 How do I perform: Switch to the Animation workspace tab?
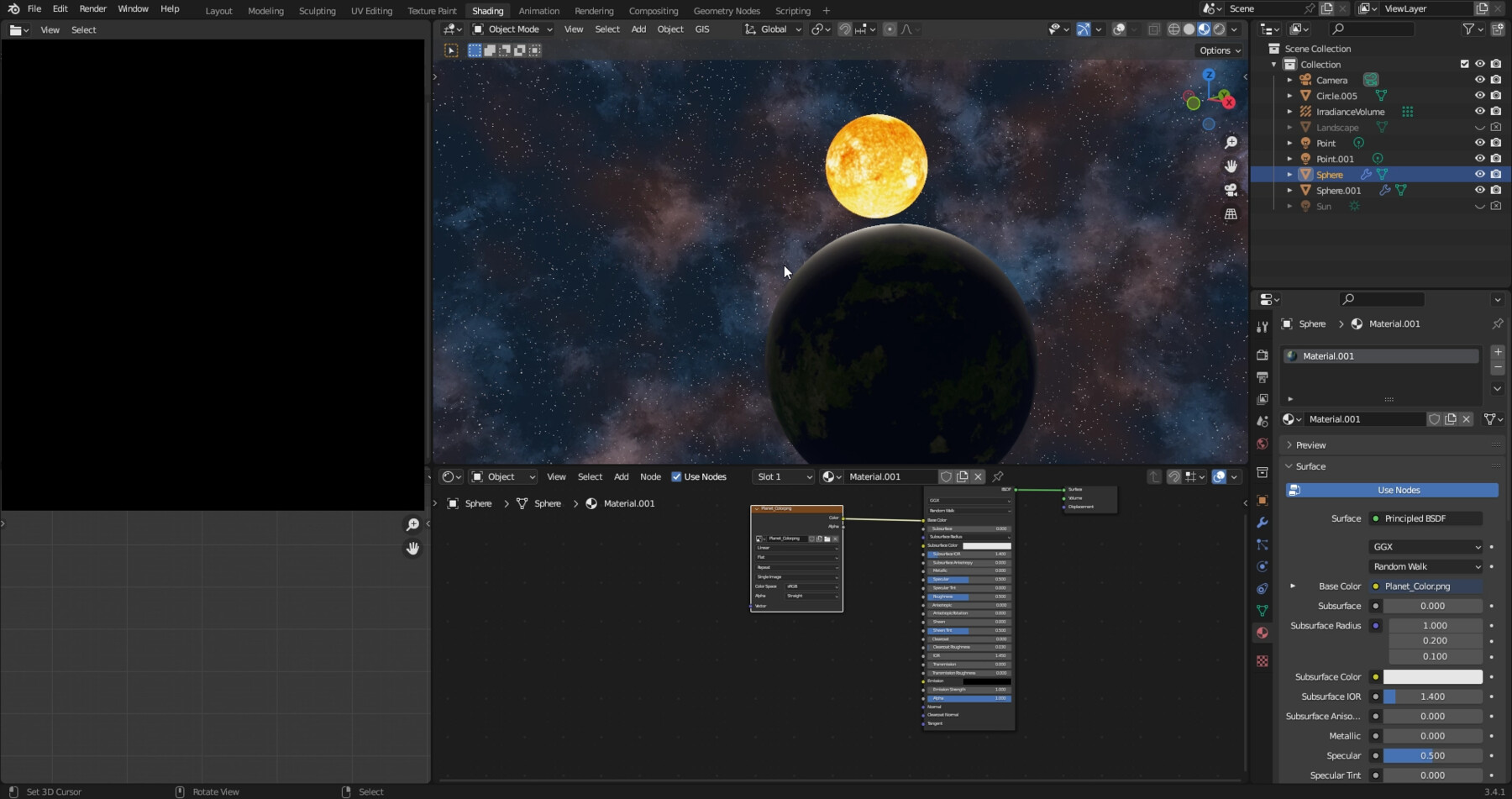(539, 10)
